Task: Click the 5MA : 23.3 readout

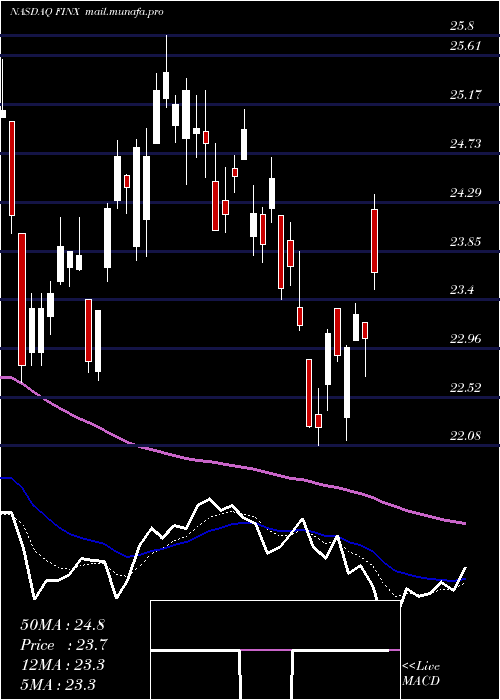Action: click(58, 684)
